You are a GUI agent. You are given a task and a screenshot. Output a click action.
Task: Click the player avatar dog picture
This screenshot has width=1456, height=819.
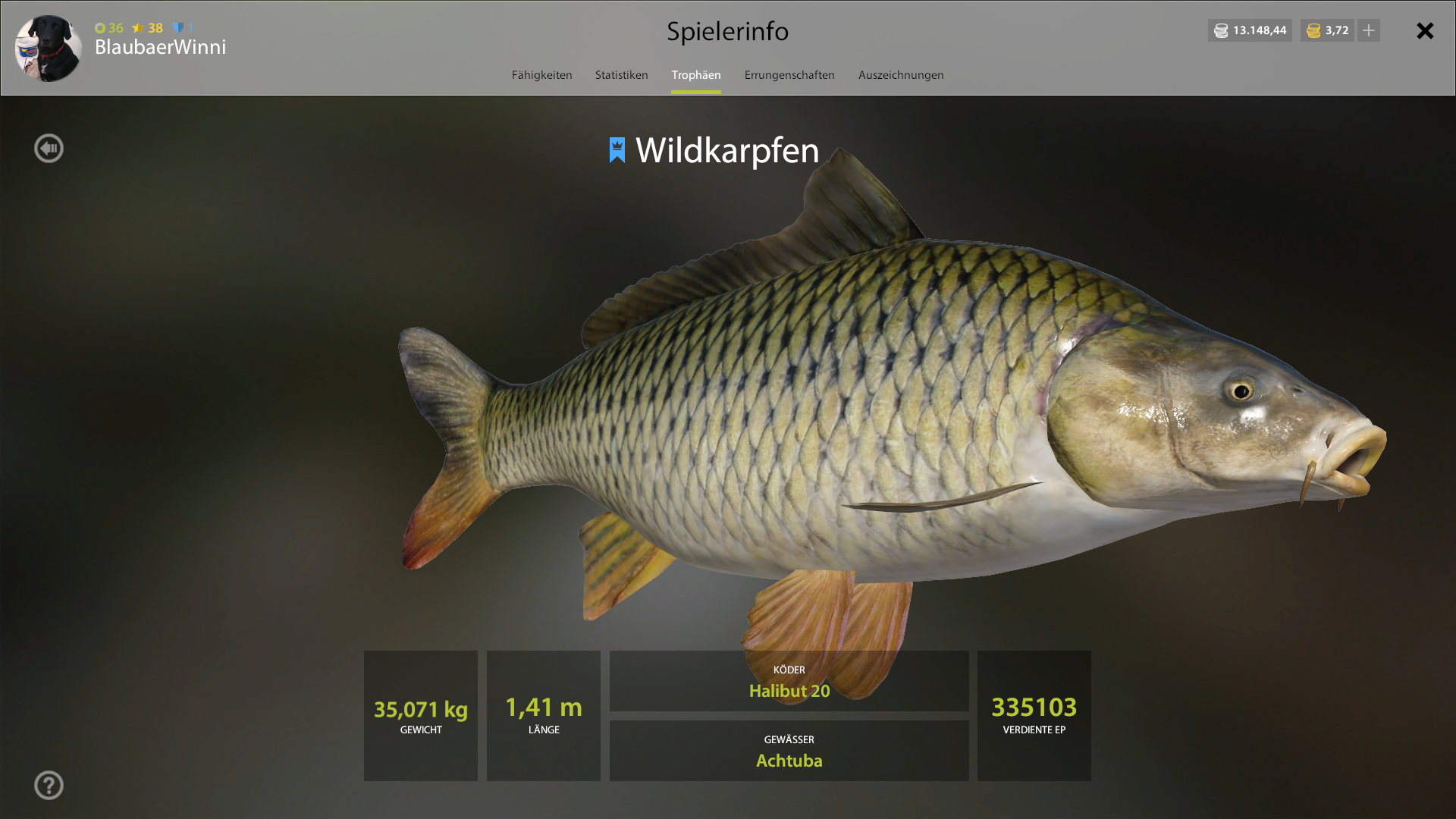(49, 48)
